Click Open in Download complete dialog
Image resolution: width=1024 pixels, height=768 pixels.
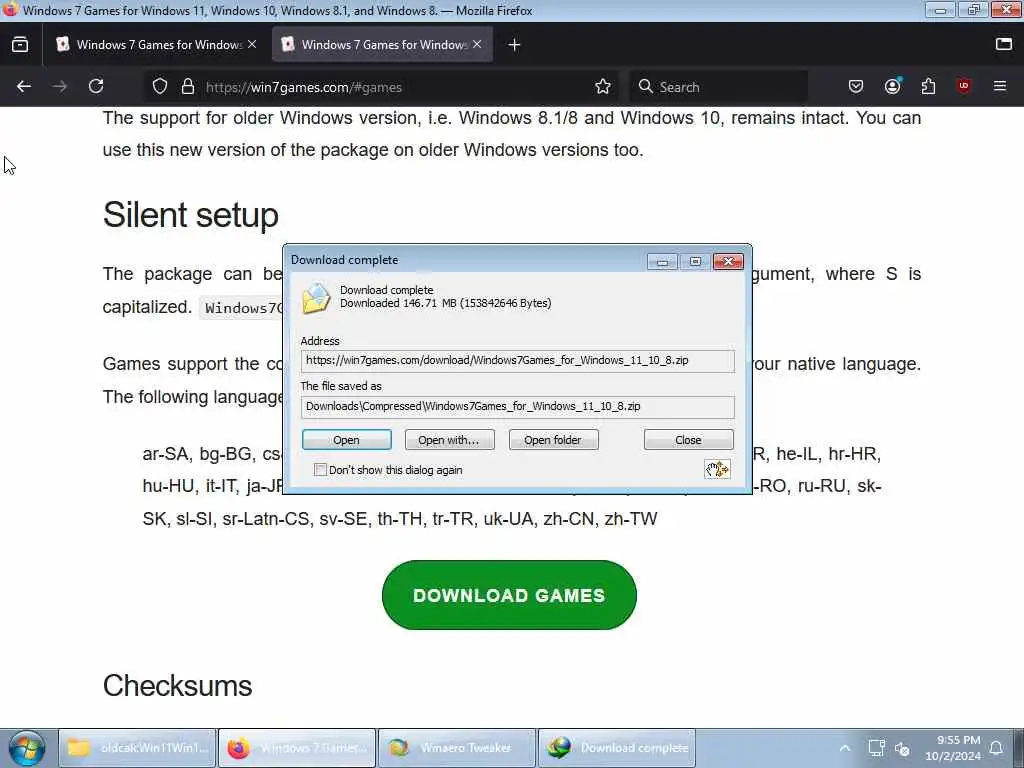tap(346, 440)
